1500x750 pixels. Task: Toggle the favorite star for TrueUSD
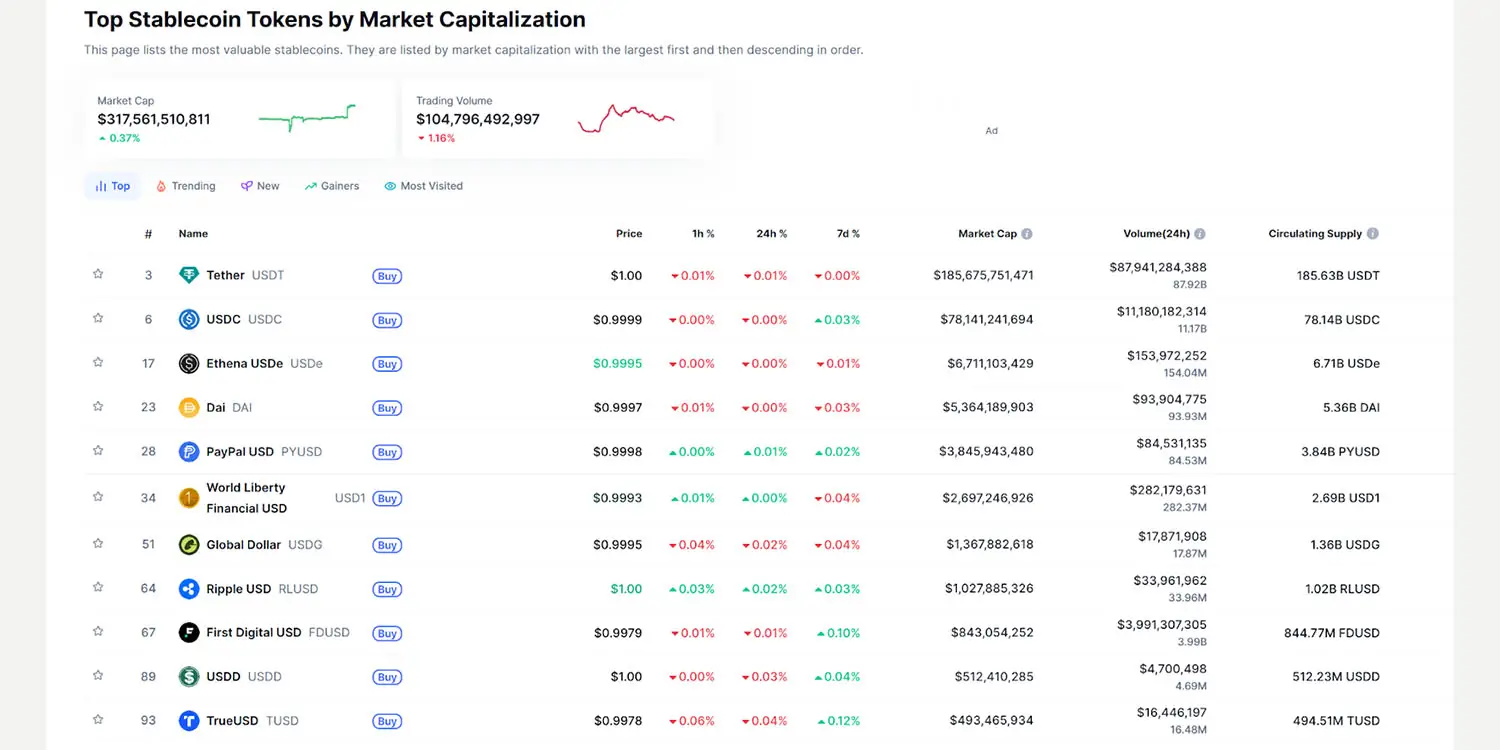tap(98, 718)
